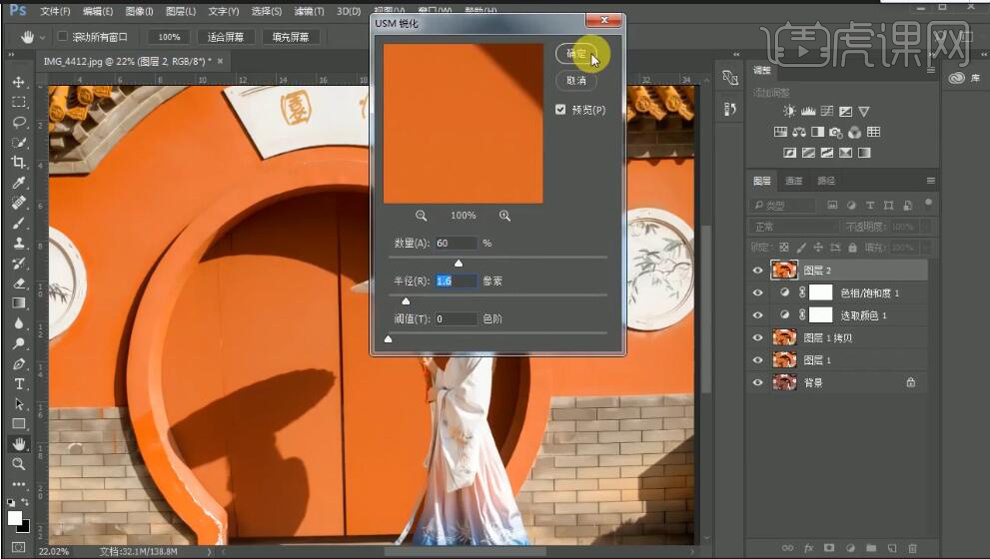The image size is (990, 559).
Task: Select the Eraser tool
Action: tap(18, 283)
